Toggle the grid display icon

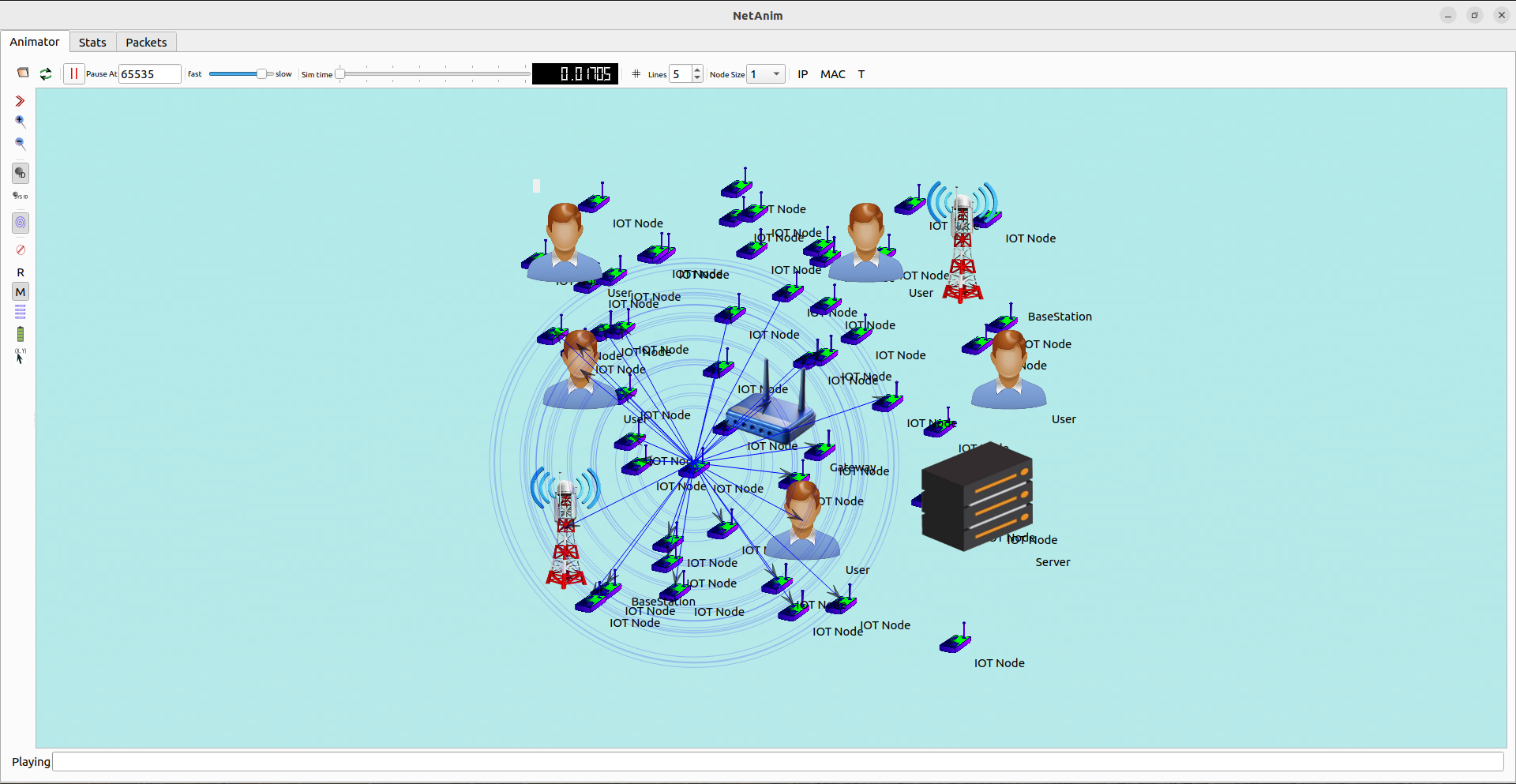(x=636, y=73)
